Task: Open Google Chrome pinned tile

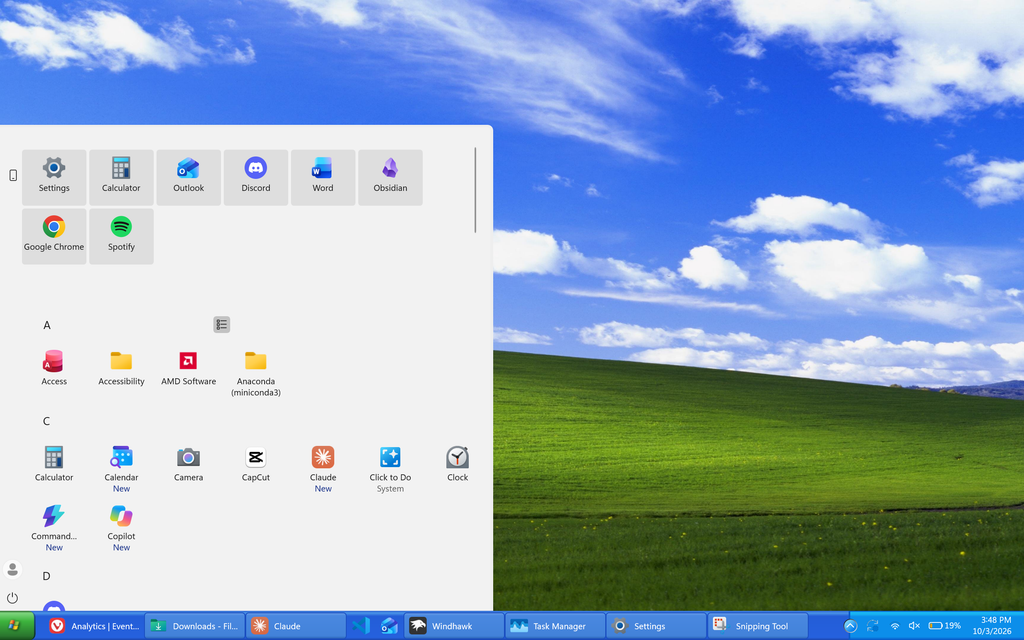Action: [54, 236]
